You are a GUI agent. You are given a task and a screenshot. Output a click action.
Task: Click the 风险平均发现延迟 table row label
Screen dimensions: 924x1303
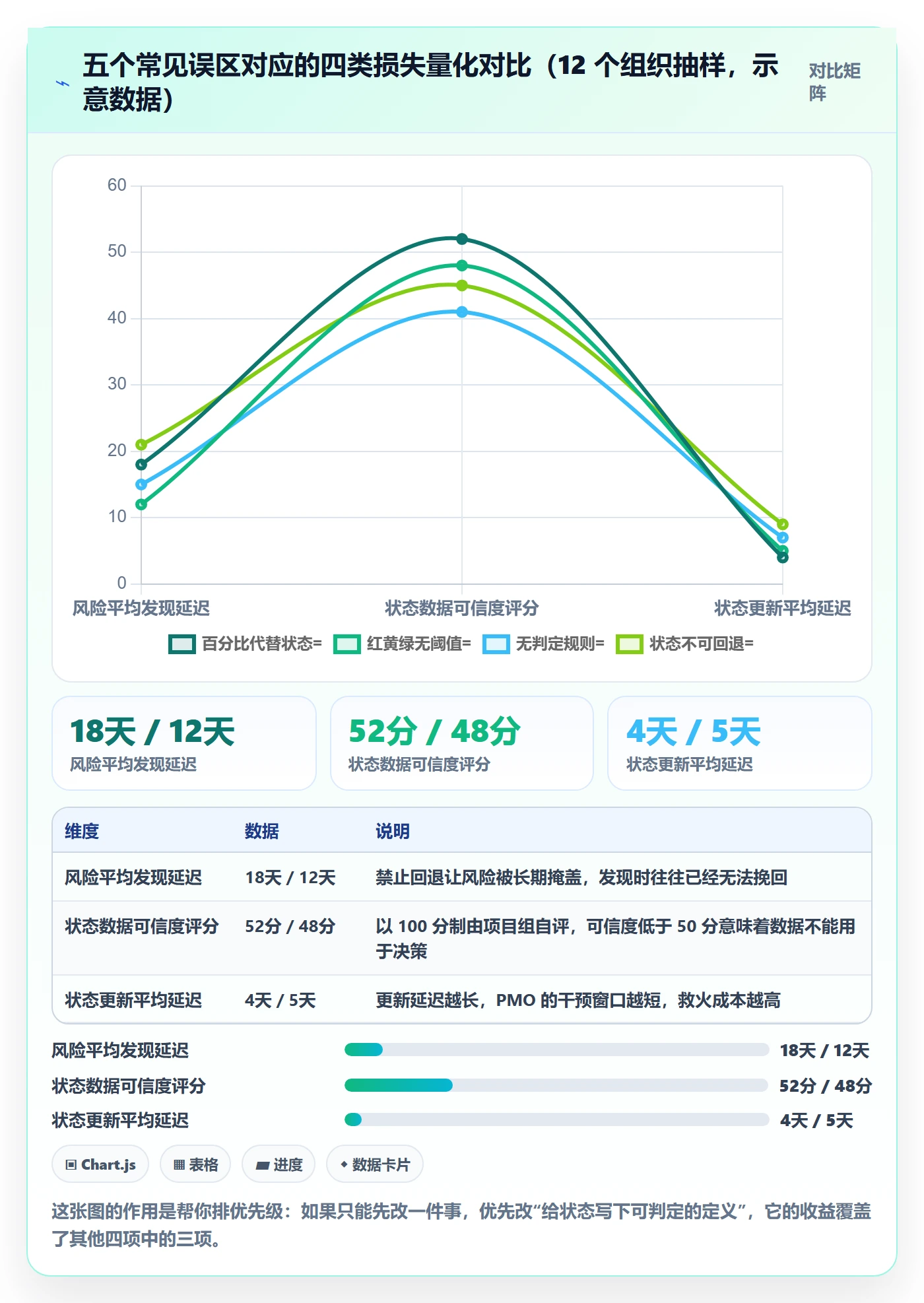[x=133, y=877]
